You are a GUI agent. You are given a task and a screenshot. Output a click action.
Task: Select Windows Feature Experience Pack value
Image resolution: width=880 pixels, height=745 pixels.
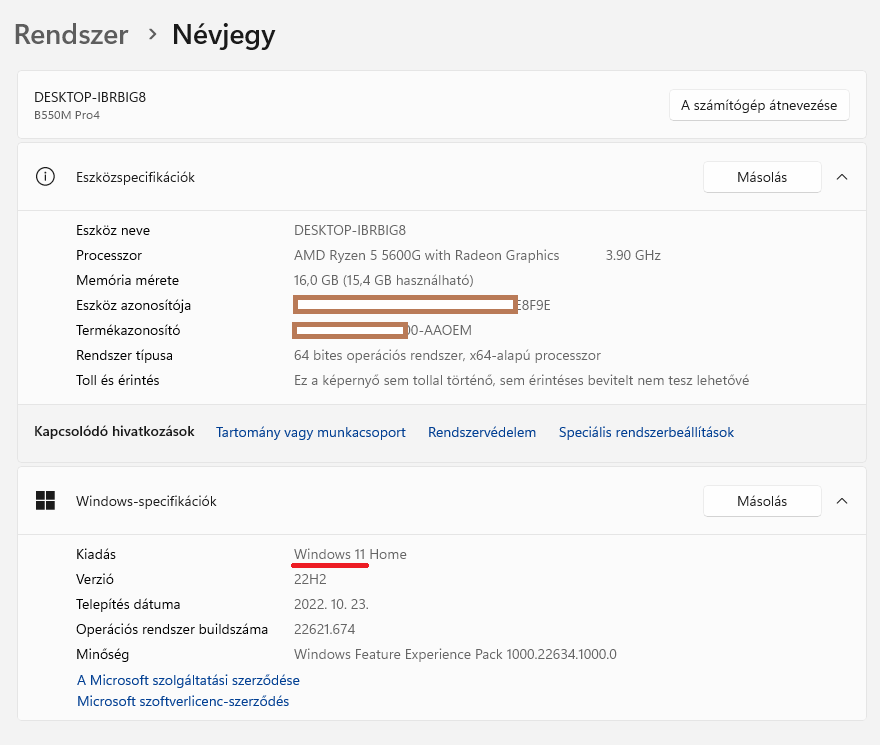coord(455,654)
